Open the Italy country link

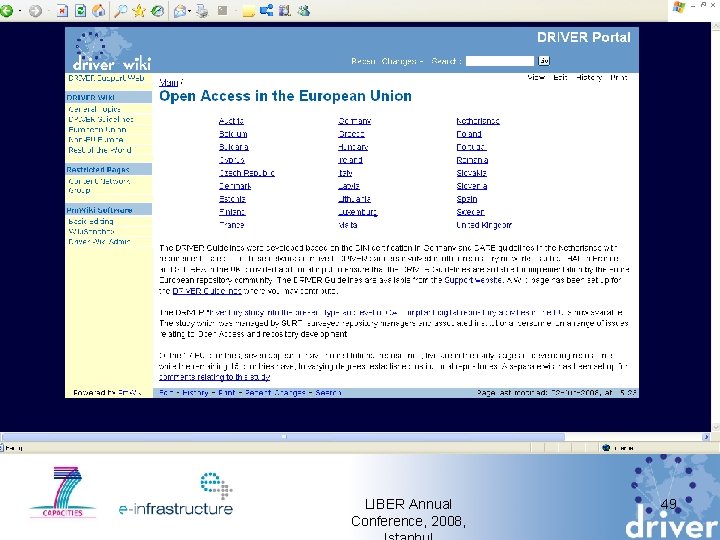click(x=345, y=173)
